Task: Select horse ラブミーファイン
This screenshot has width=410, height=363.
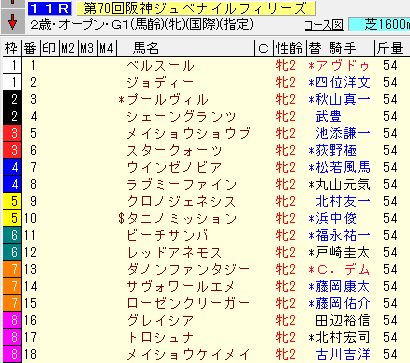Action: coord(181,184)
